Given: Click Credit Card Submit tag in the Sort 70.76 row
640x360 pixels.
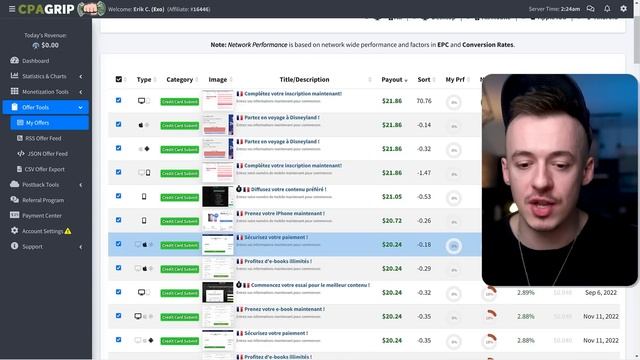Looking at the screenshot, I should point(180,102).
